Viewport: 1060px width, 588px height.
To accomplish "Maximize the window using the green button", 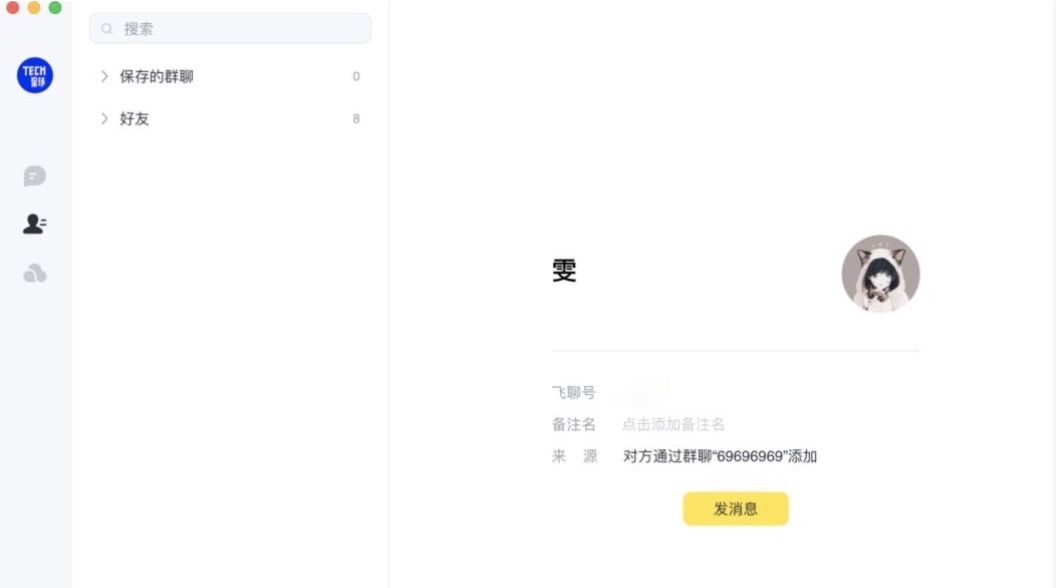I will [x=55, y=8].
